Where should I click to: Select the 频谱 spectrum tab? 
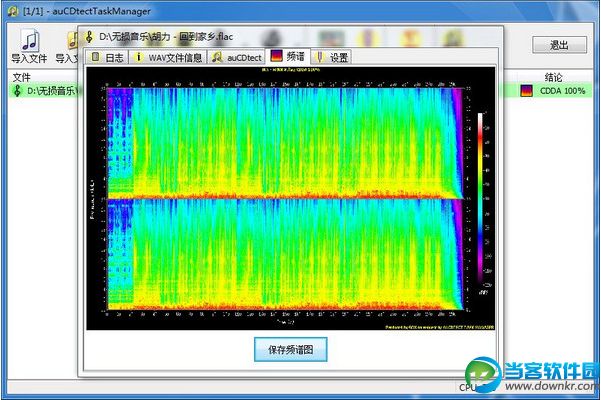[289, 57]
